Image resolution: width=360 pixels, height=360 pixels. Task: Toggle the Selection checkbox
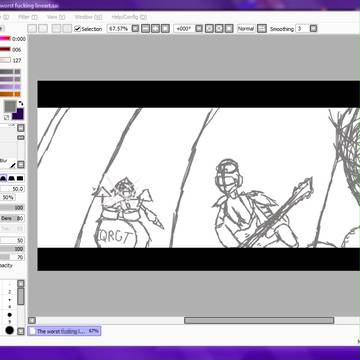tap(78, 29)
